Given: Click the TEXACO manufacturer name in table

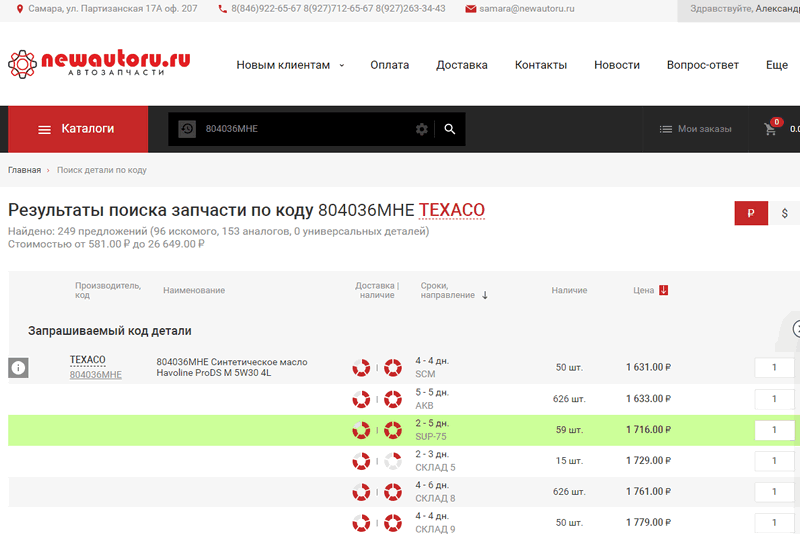Looking at the screenshot, I should tap(87, 360).
